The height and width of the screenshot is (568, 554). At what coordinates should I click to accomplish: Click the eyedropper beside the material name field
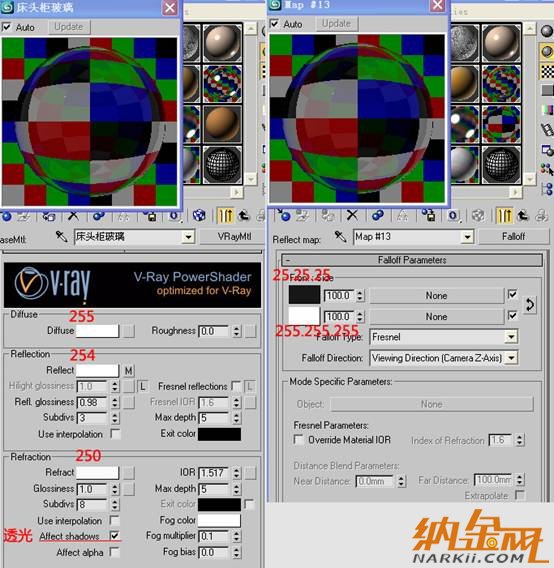point(61,237)
